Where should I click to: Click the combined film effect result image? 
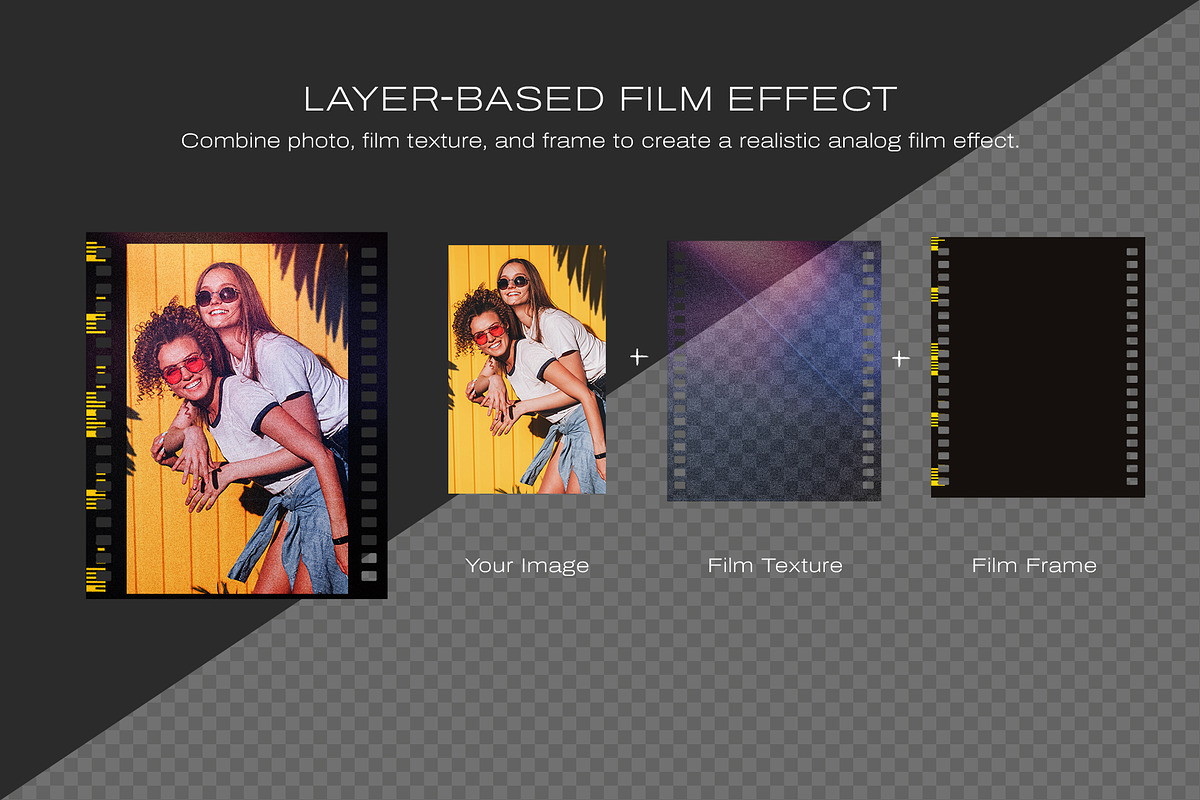tap(236, 415)
